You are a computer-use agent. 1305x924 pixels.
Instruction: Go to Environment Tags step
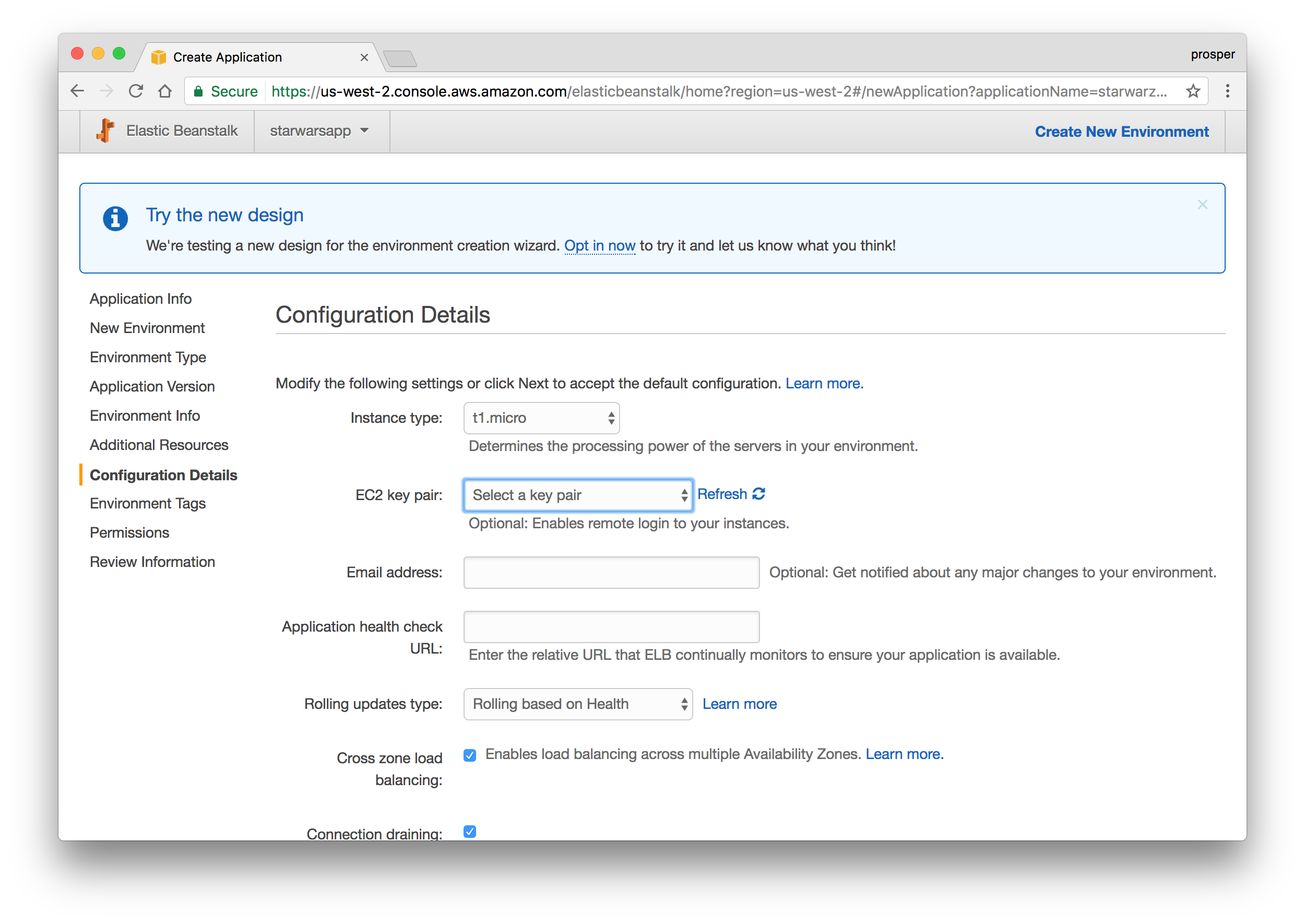[148, 504]
